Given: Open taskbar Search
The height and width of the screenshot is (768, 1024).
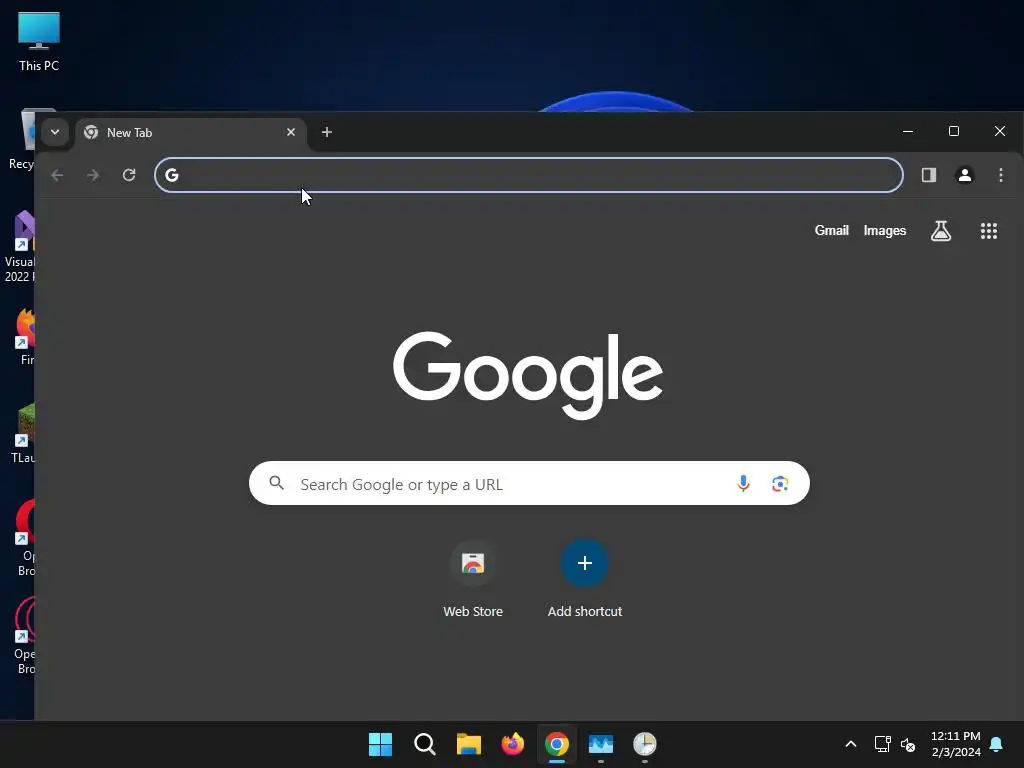Looking at the screenshot, I should click(424, 744).
